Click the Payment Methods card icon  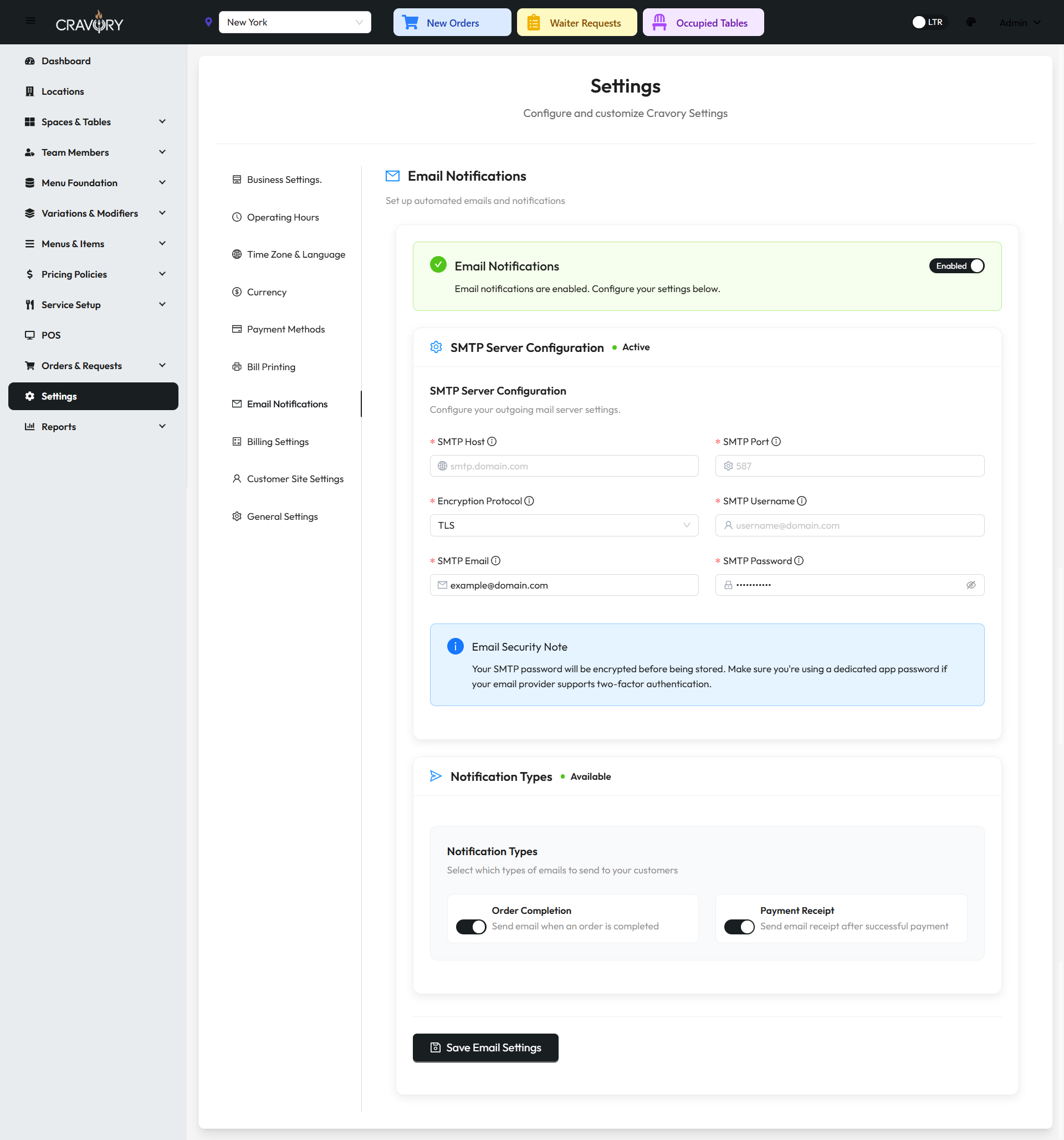click(x=237, y=329)
